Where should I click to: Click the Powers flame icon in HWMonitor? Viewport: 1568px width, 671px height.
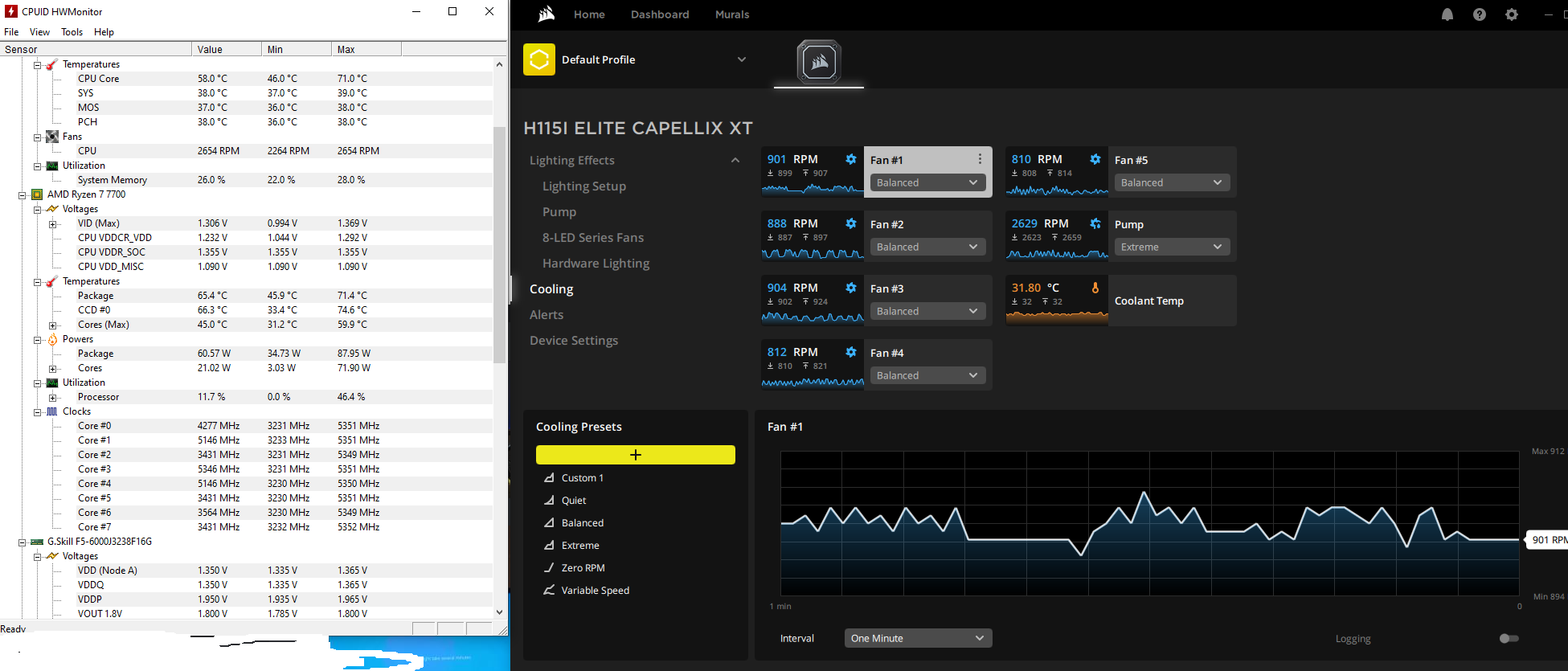(52, 339)
